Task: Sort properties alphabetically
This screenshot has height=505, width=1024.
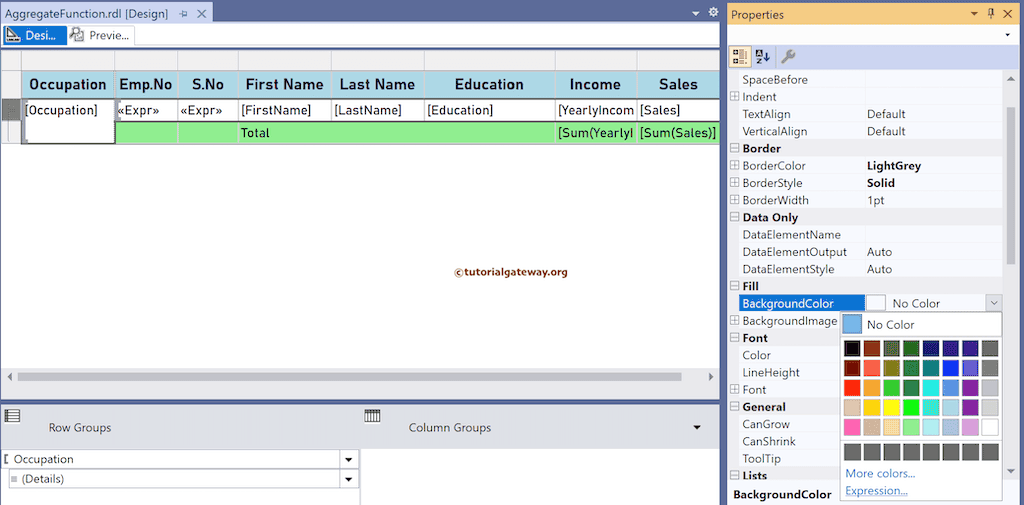Action: pyautogui.click(x=762, y=57)
